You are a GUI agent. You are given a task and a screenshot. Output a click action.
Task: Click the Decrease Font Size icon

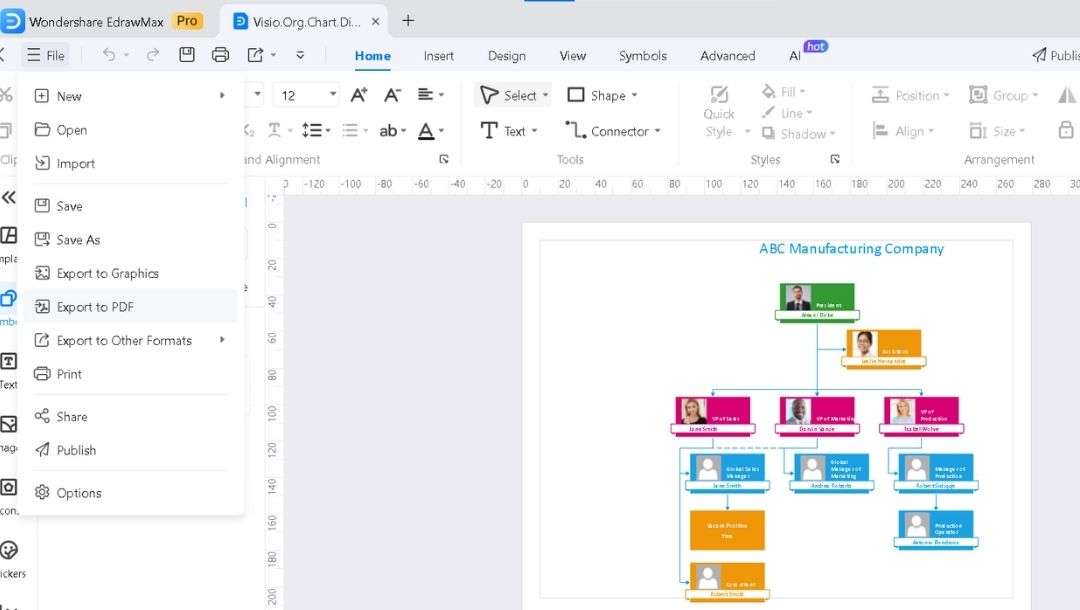tap(392, 94)
